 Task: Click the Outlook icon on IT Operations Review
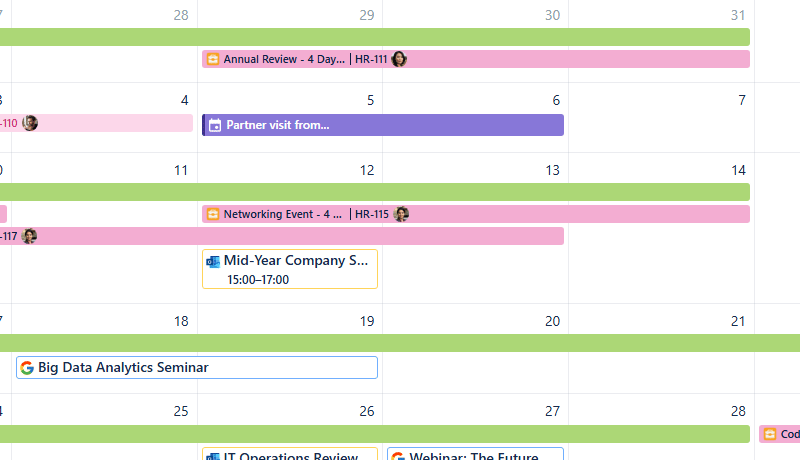[x=213, y=457]
